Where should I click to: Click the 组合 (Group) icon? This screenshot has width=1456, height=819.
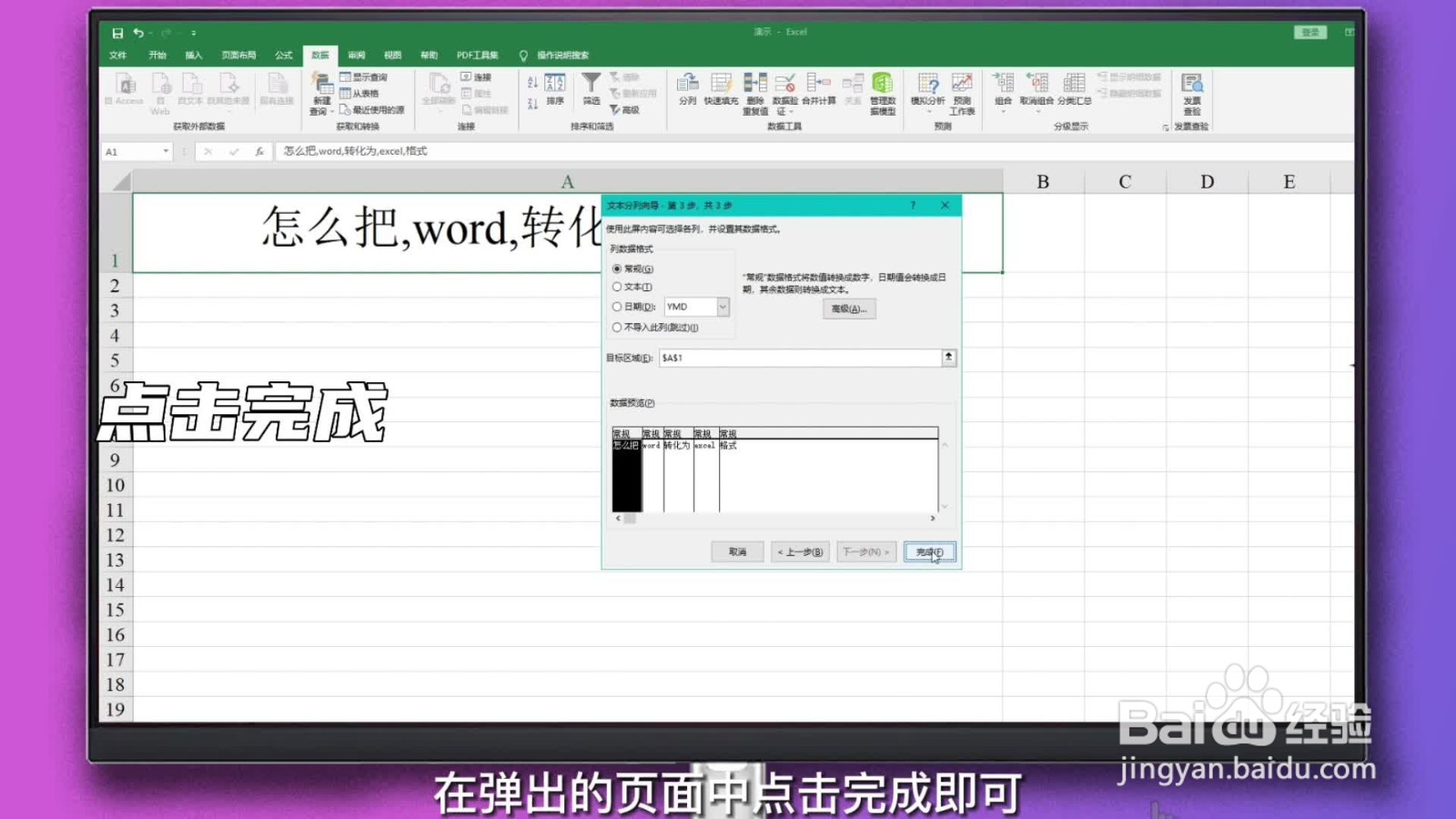pos(1004,83)
